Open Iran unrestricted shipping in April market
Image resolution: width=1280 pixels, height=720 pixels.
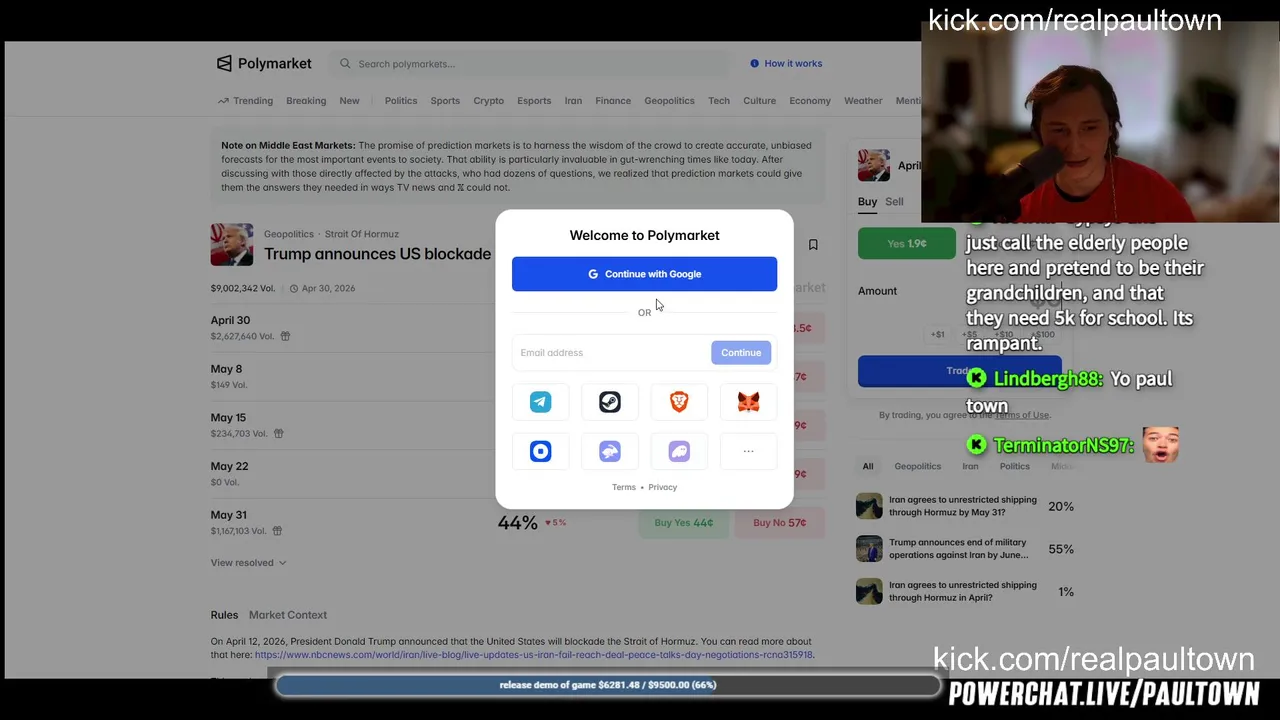point(965,591)
